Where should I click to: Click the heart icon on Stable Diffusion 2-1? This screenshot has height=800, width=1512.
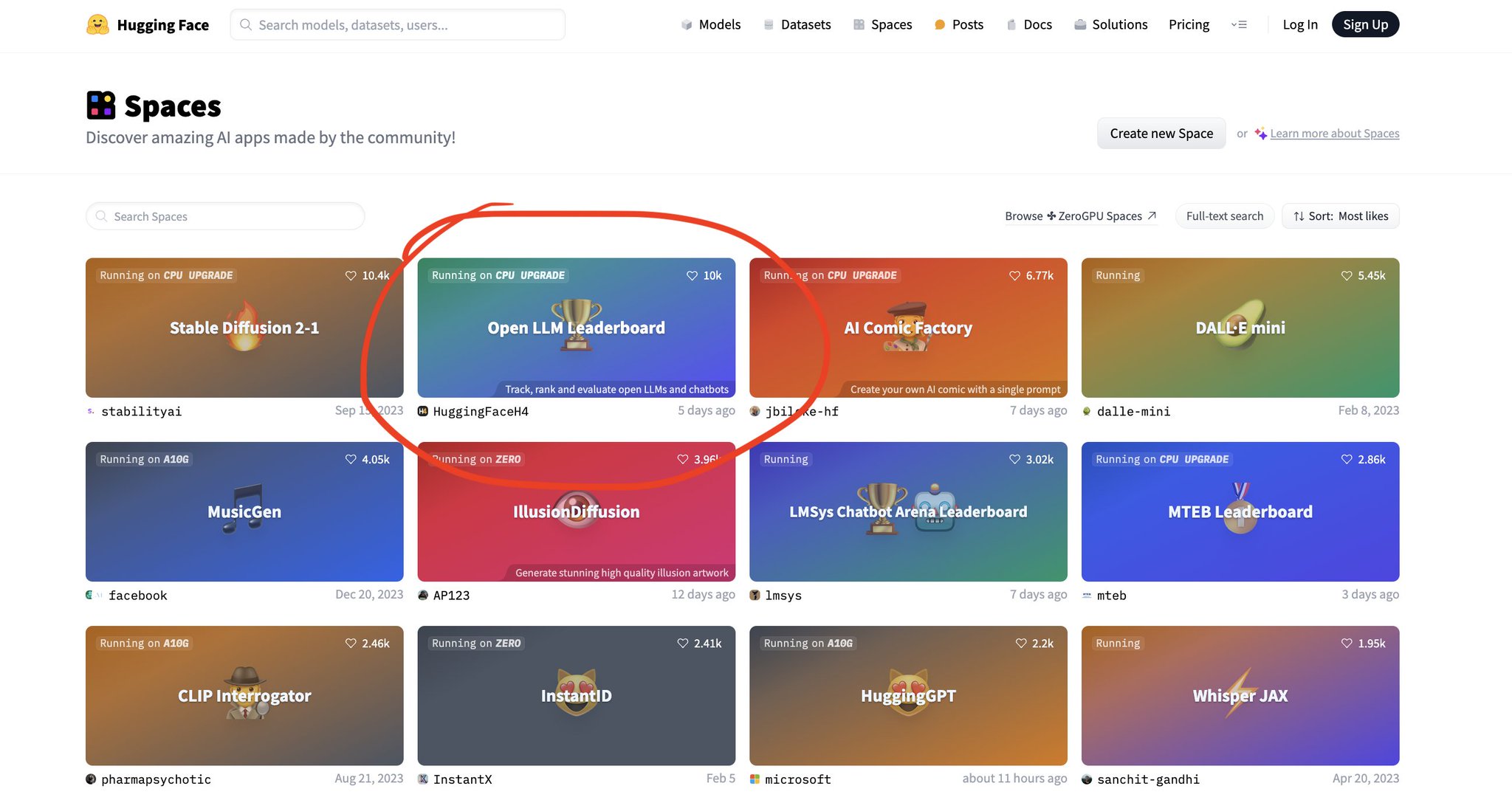click(x=351, y=275)
